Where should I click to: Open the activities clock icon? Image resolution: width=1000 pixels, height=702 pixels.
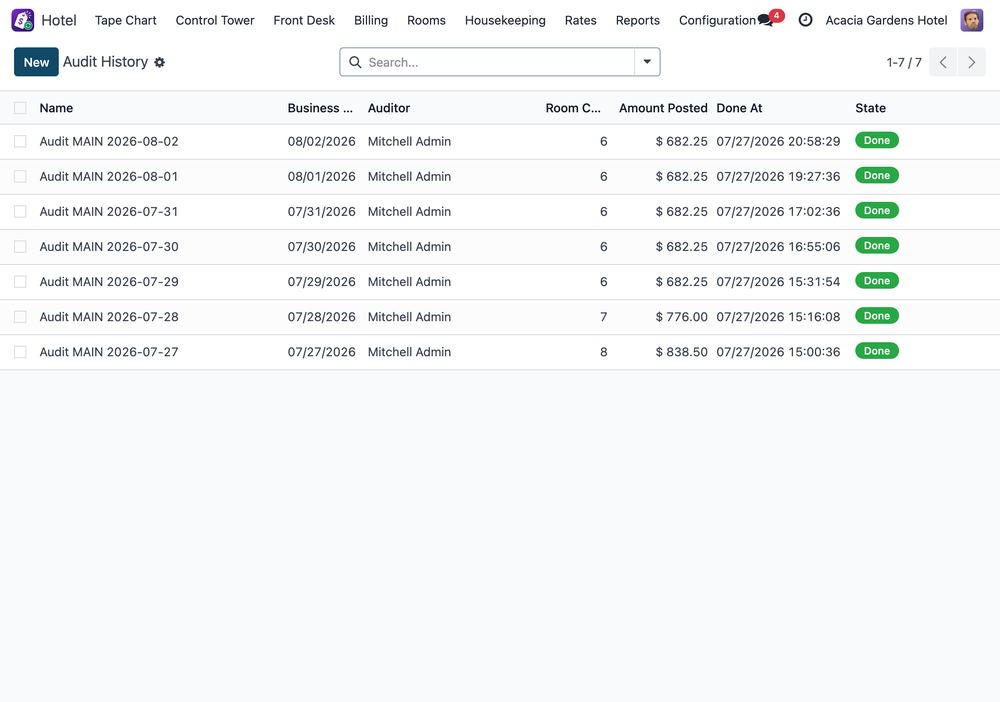805,20
